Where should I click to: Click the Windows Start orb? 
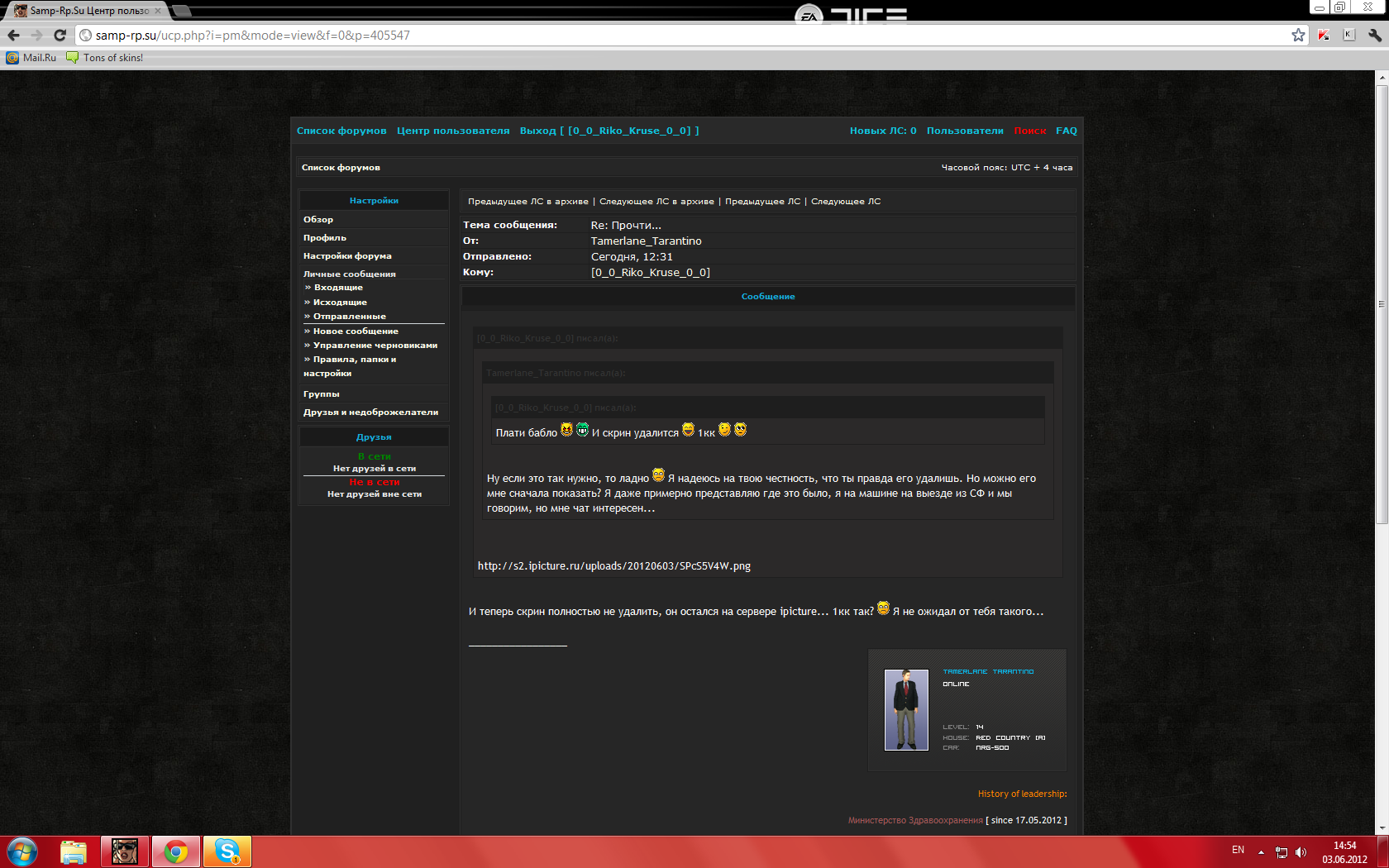click(22, 851)
